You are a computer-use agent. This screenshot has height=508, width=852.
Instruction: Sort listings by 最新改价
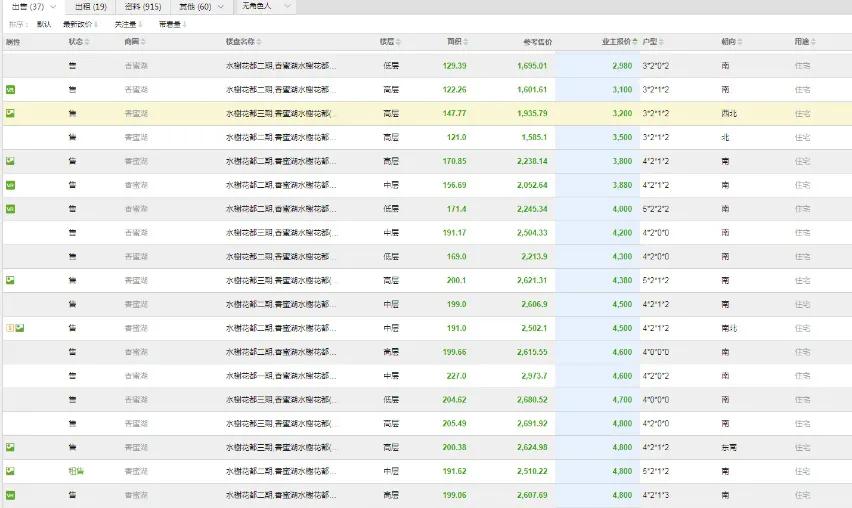click(80, 24)
